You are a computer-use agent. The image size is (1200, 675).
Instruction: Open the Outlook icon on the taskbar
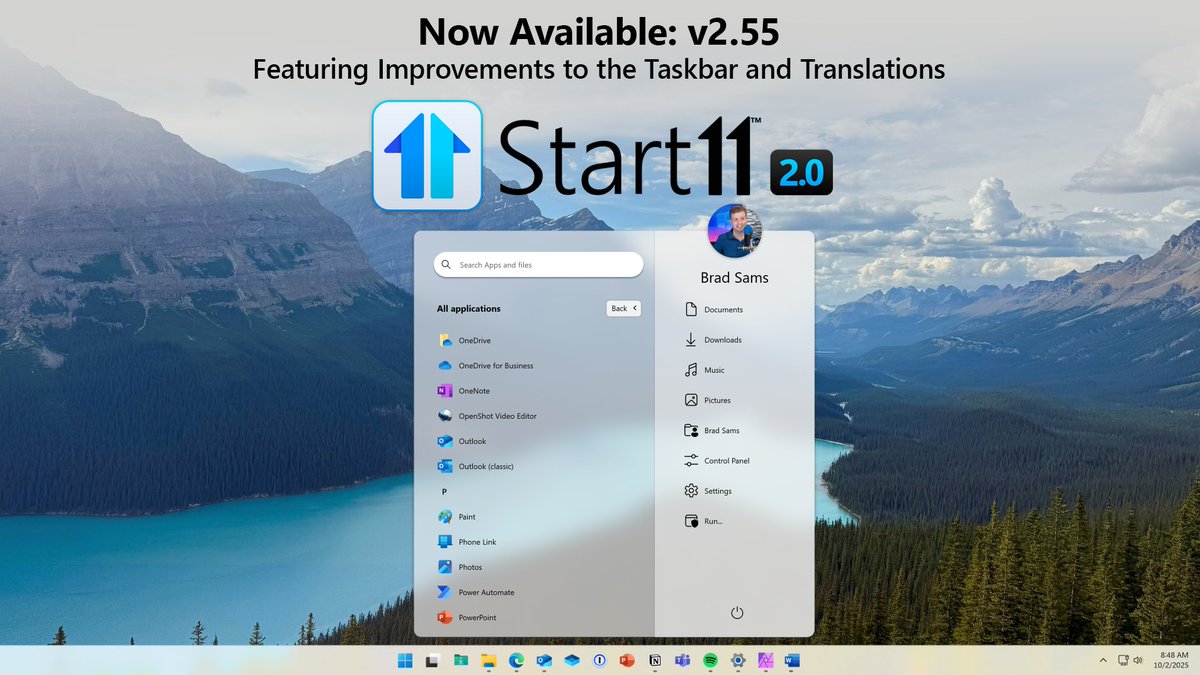coord(544,660)
